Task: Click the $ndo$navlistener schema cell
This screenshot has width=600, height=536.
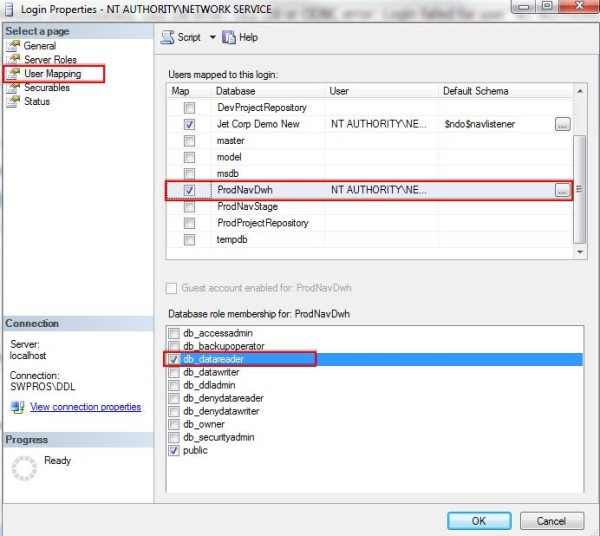Action: tap(479, 124)
